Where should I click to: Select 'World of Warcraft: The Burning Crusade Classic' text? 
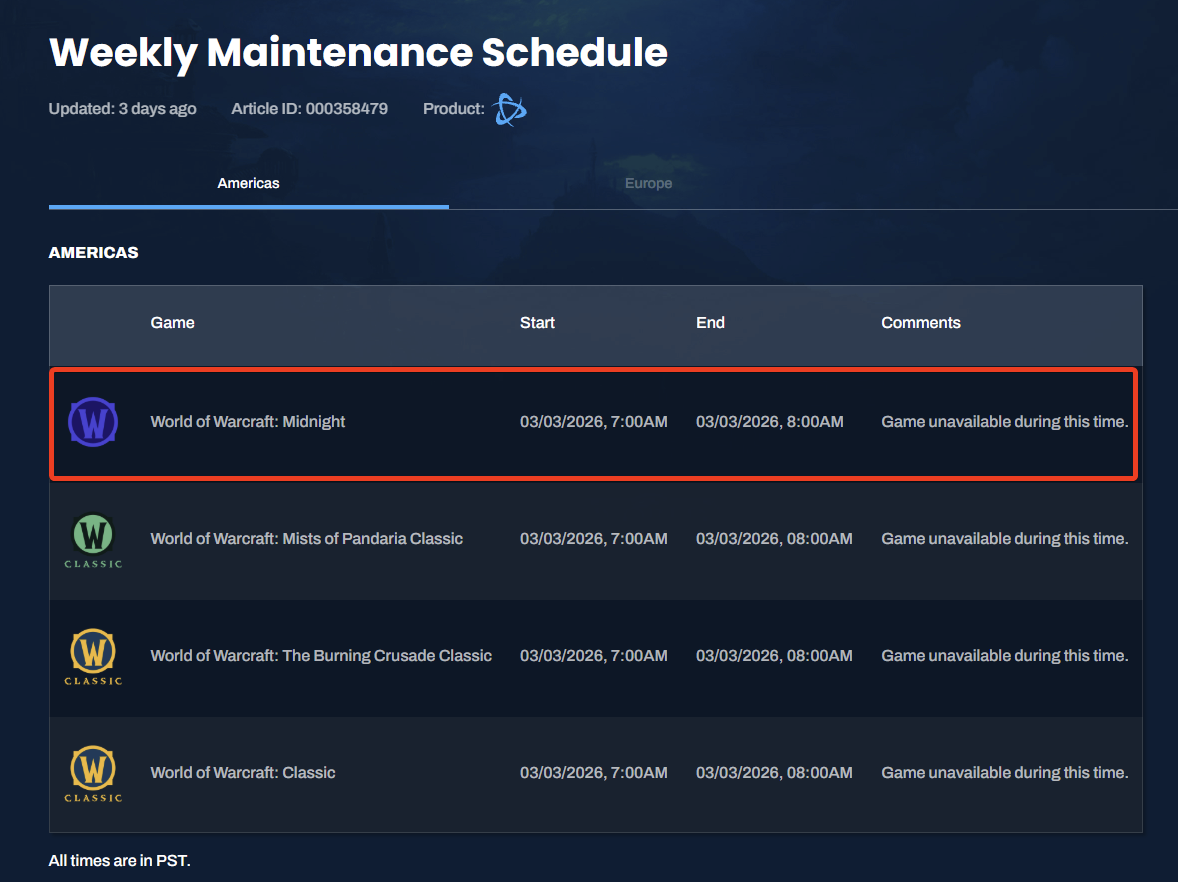tap(321, 656)
